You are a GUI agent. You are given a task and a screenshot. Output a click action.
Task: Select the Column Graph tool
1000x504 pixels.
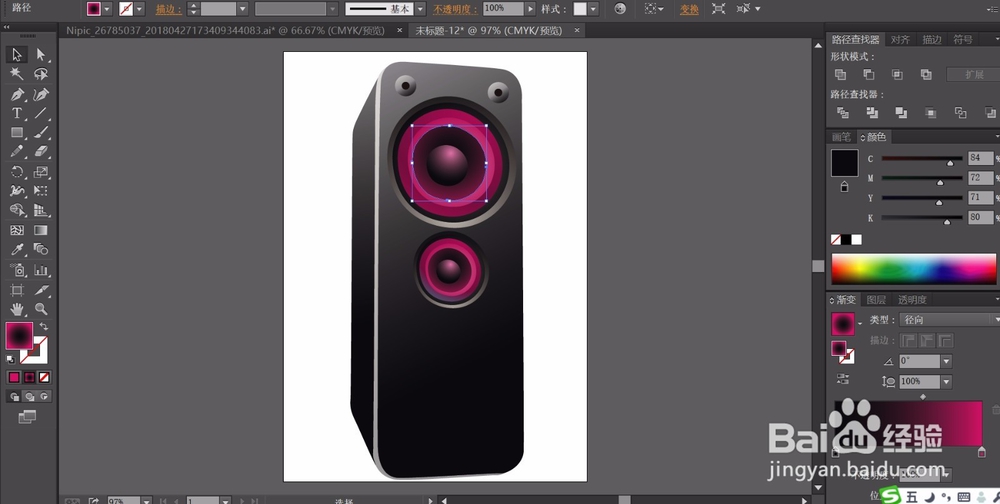coord(41,270)
